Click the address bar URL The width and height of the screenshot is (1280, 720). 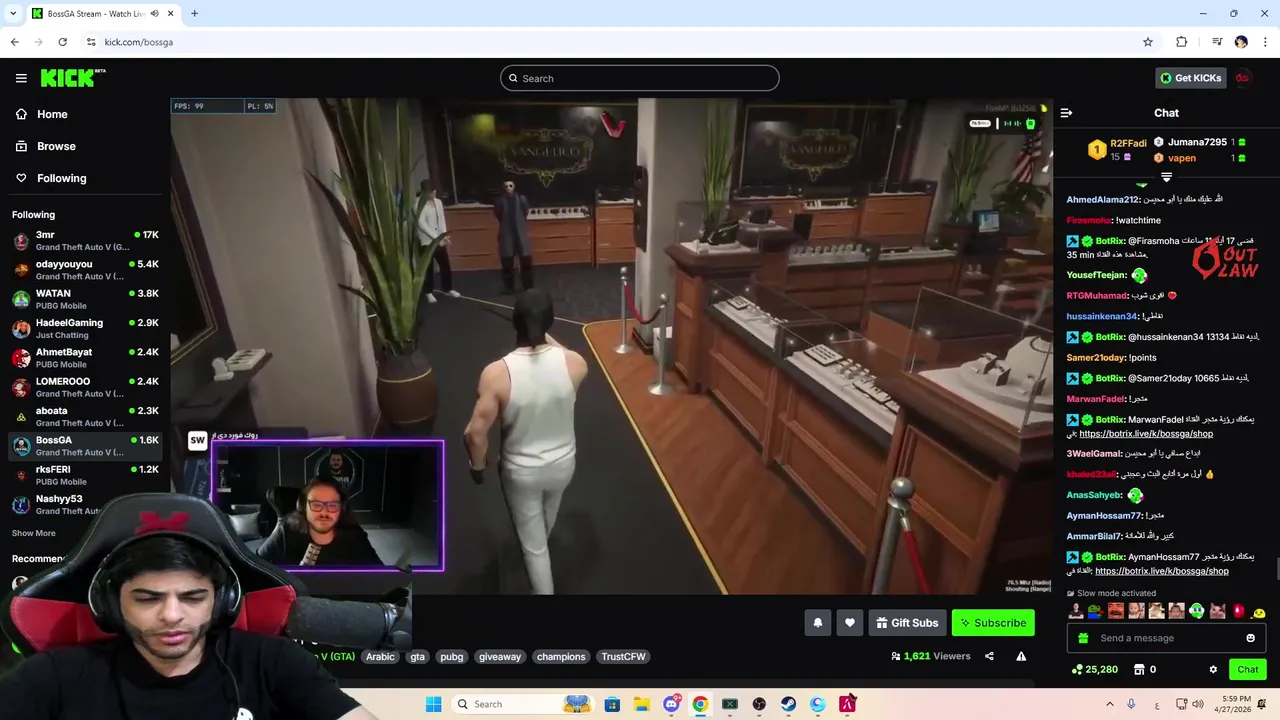coord(139,42)
